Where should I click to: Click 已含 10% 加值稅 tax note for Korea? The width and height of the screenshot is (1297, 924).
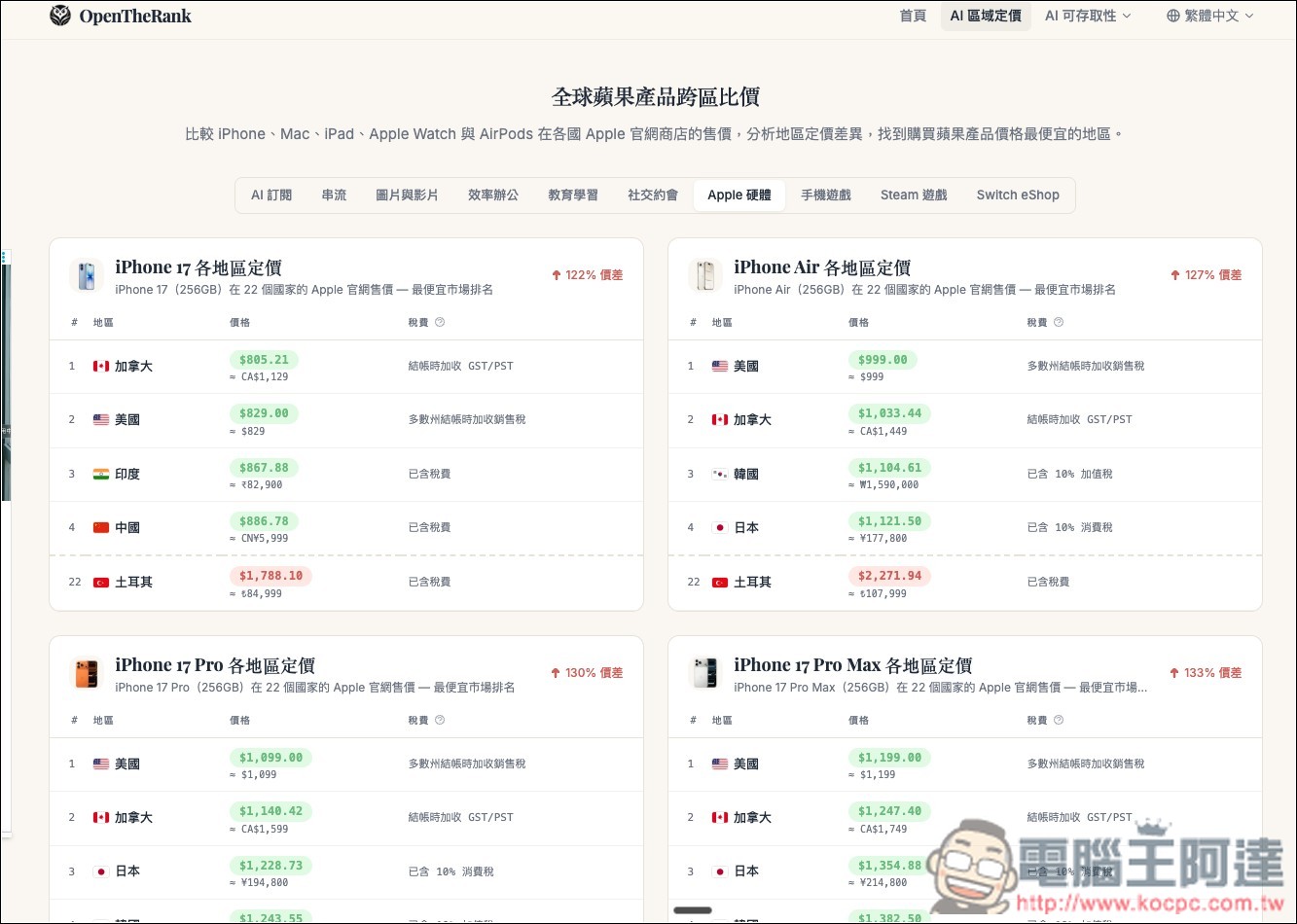[1069, 475]
